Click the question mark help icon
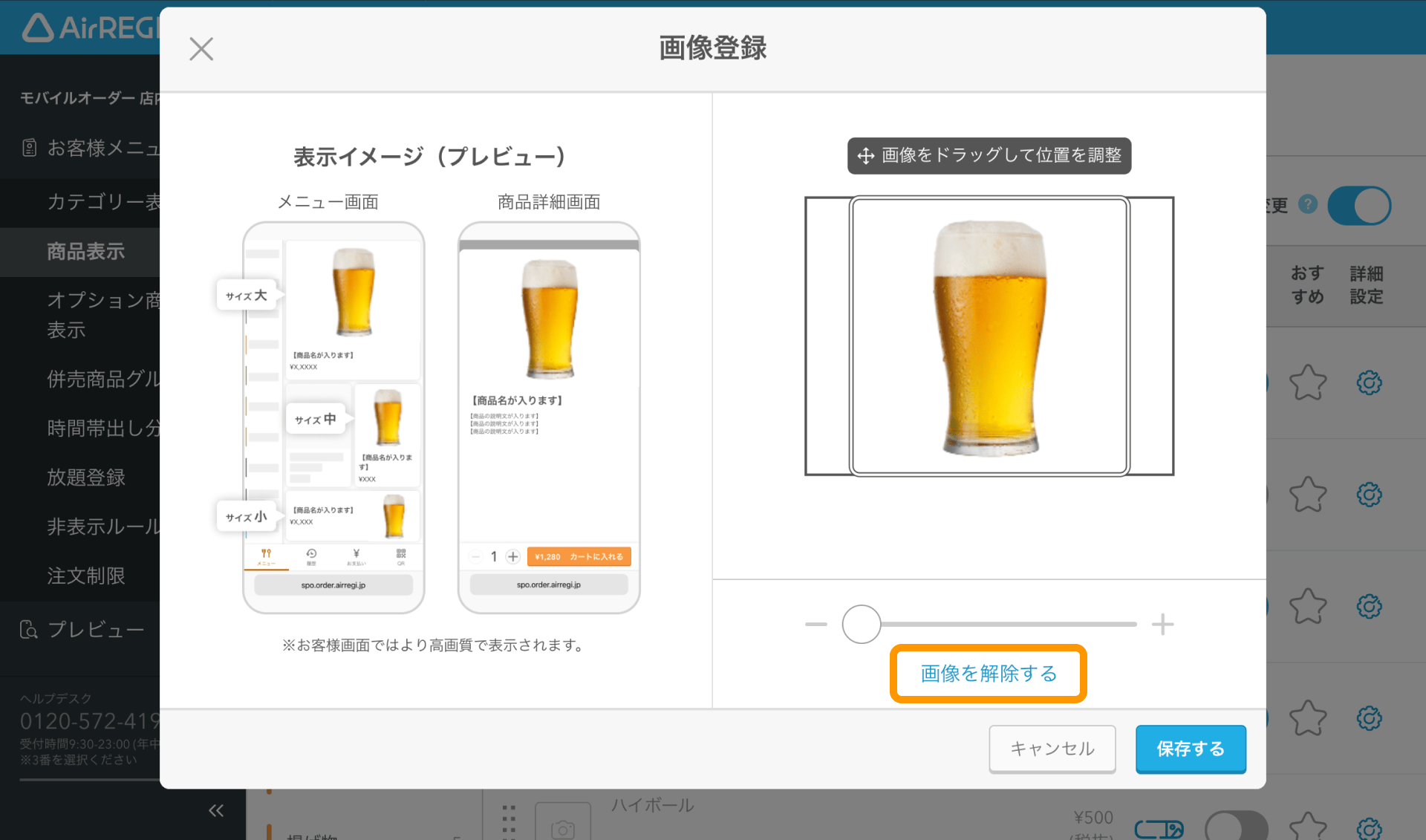 (1308, 204)
